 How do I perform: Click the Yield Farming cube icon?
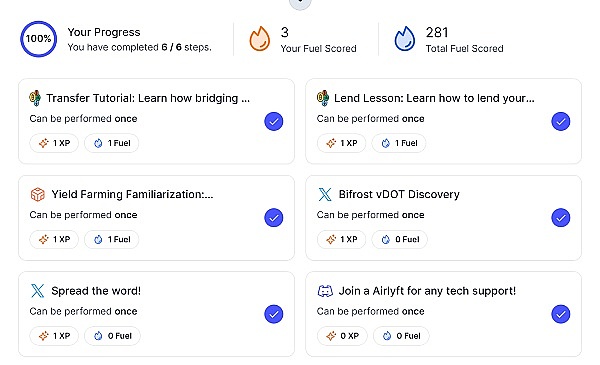[x=38, y=194]
